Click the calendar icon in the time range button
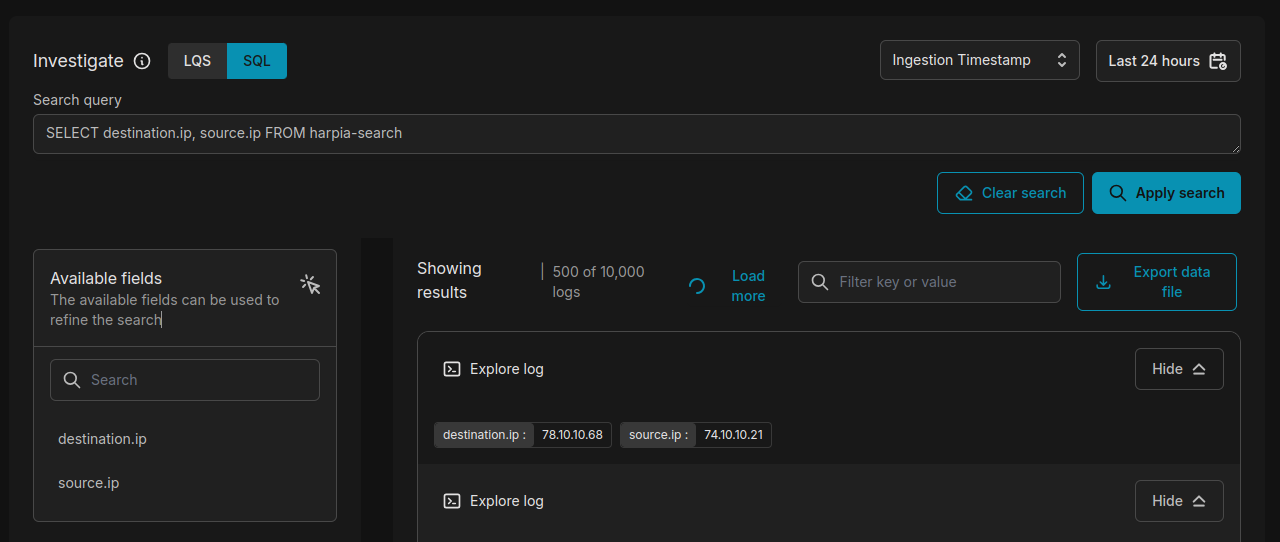The image size is (1280, 542). [1218, 61]
